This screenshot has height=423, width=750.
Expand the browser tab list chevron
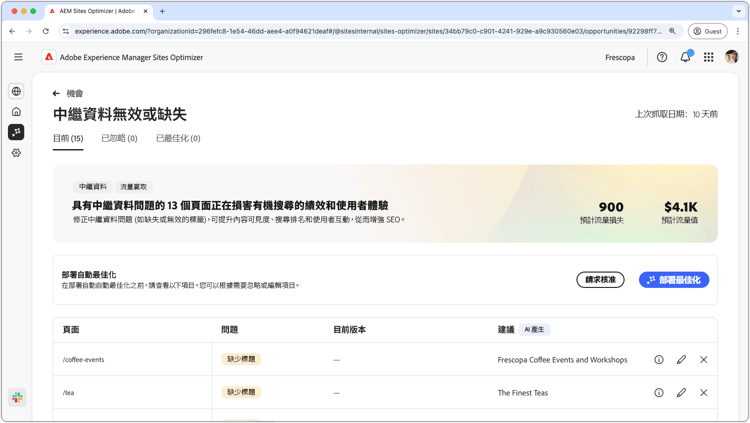coord(739,11)
